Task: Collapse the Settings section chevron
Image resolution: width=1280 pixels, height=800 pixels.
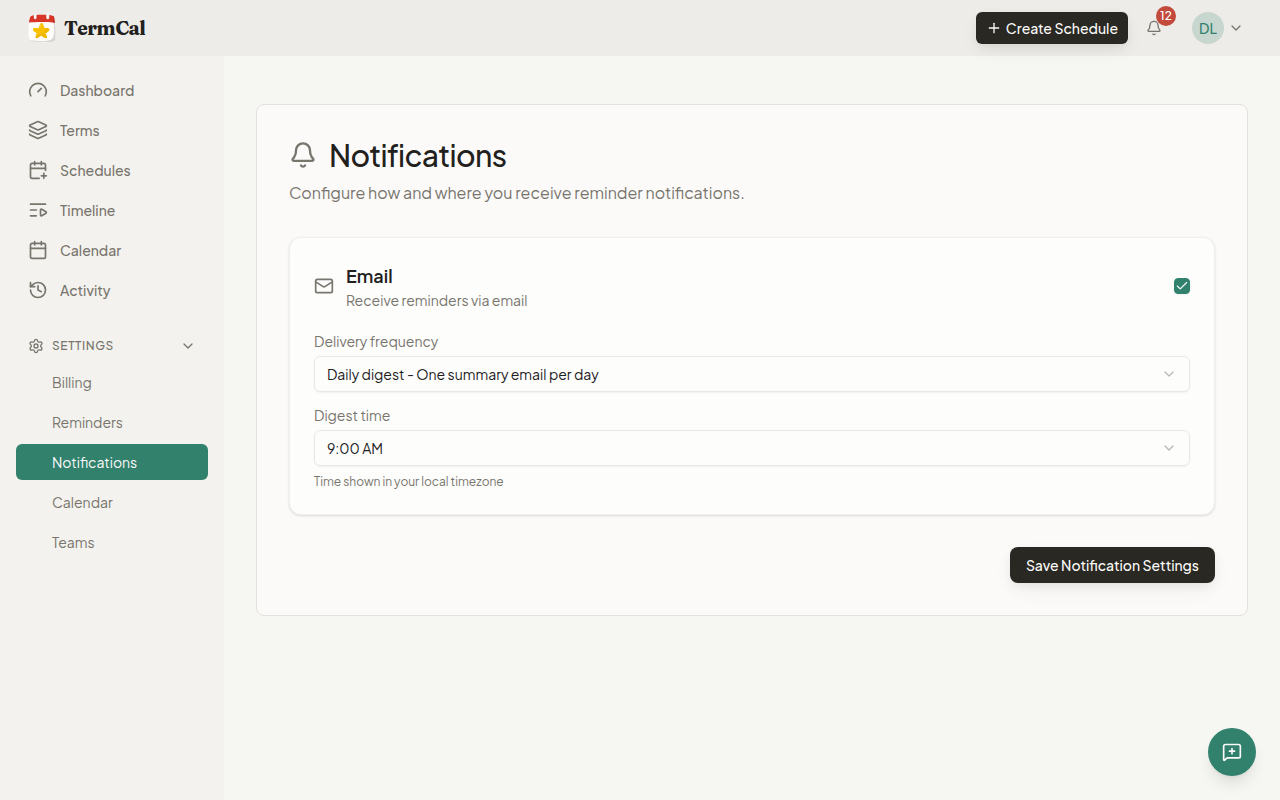Action: [x=188, y=346]
